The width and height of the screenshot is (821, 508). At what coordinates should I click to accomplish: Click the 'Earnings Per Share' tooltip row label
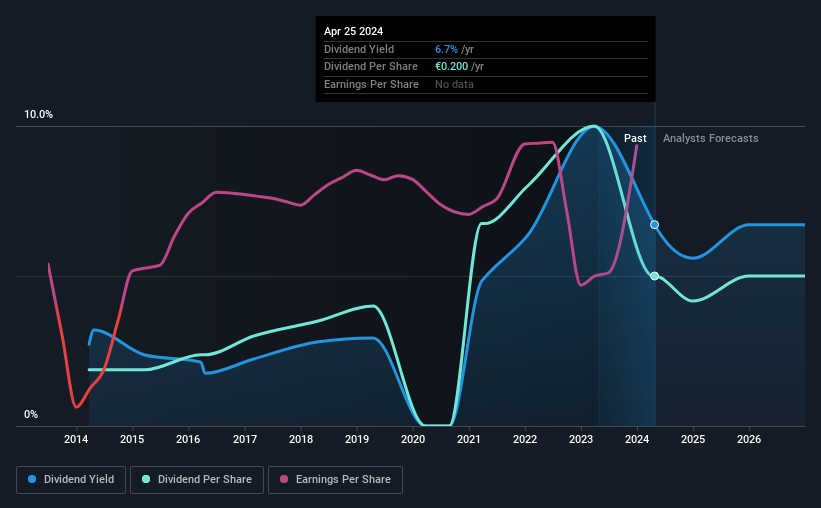coord(371,84)
